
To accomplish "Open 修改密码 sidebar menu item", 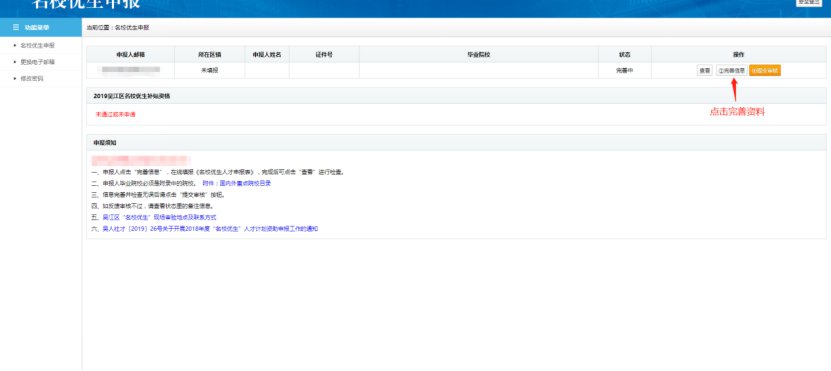I will (32, 78).
